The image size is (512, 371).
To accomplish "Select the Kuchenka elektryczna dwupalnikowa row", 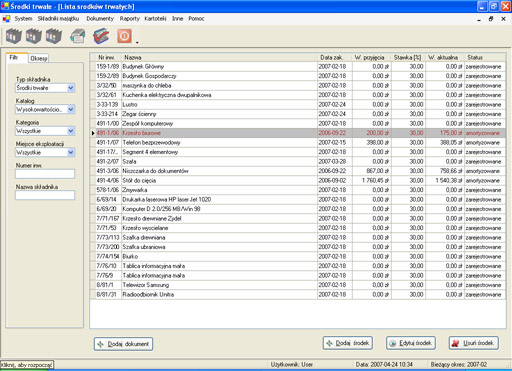I will point(298,95).
